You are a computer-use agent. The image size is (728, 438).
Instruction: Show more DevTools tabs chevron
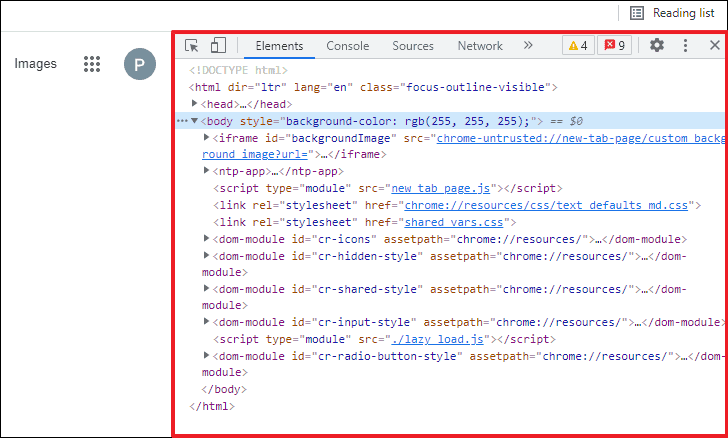click(x=528, y=45)
